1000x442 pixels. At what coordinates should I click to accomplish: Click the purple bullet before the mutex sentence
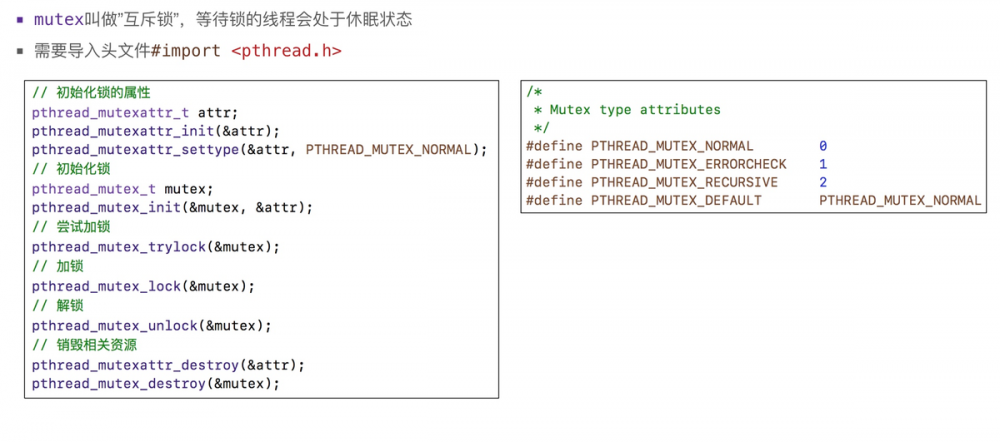pos(20,19)
